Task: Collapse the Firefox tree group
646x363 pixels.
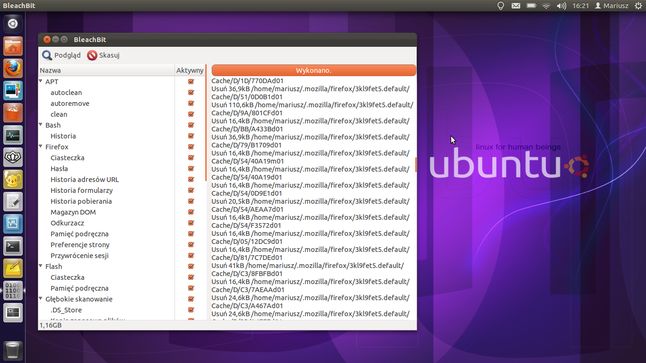Action: point(41,146)
